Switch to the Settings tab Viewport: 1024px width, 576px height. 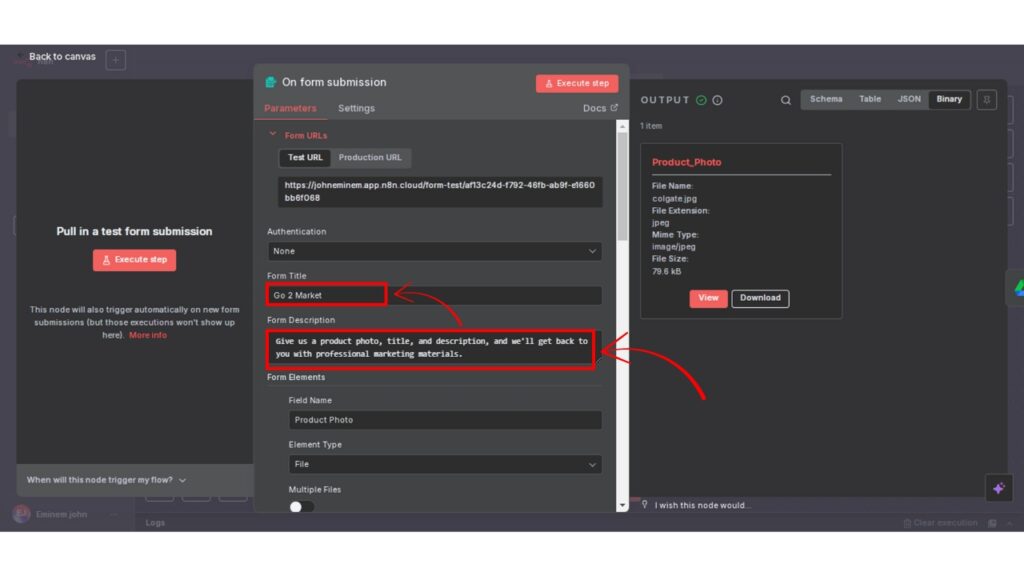[356, 108]
